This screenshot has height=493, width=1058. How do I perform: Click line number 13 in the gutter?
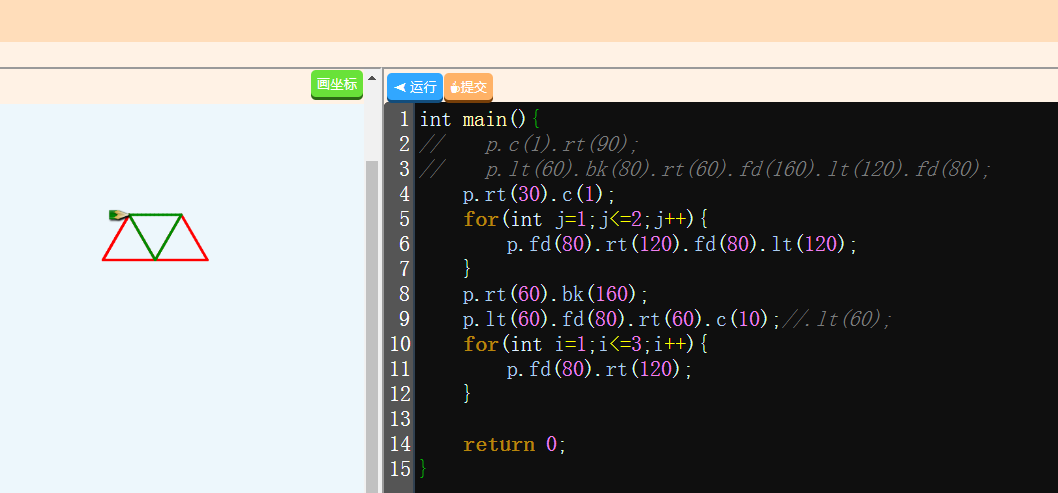pos(400,419)
